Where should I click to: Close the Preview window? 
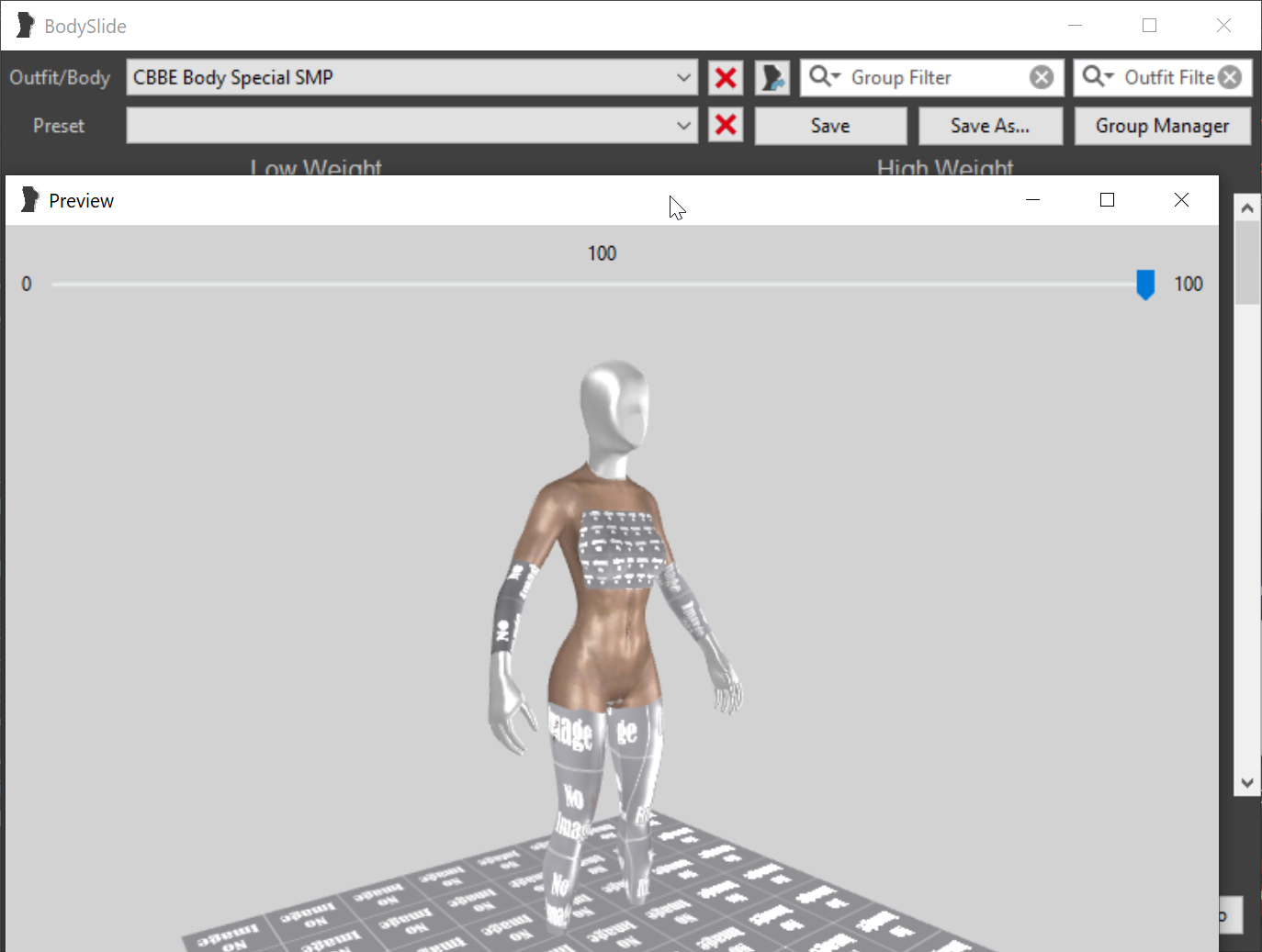[x=1181, y=200]
